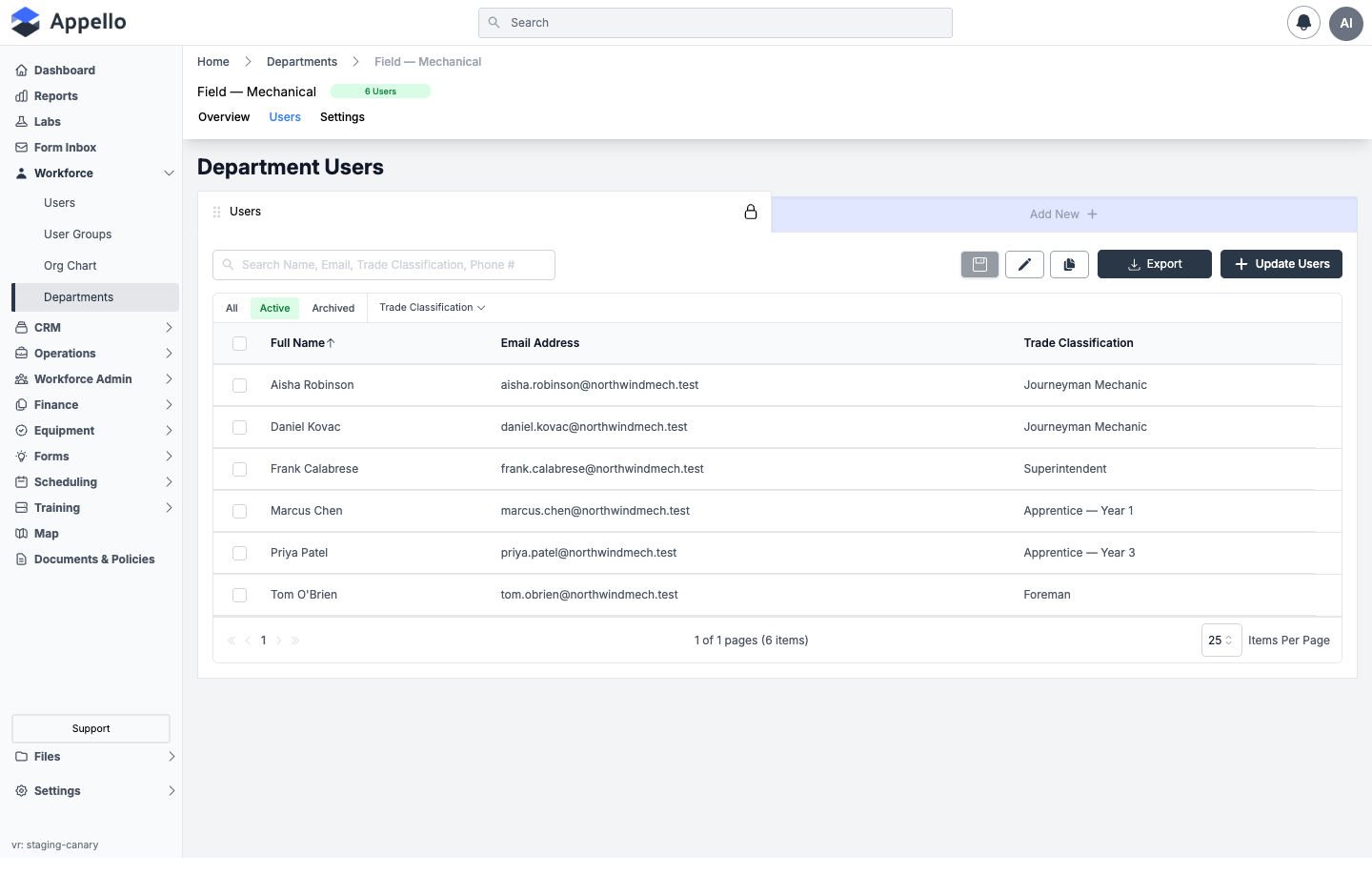Click the Export button
Screen dimensions: 1372x875
pyautogui.click(x=1155, y=264)
